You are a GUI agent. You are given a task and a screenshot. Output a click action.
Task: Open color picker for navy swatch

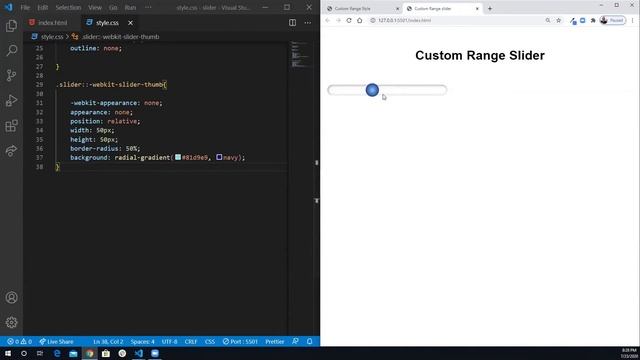pos(219,157)
